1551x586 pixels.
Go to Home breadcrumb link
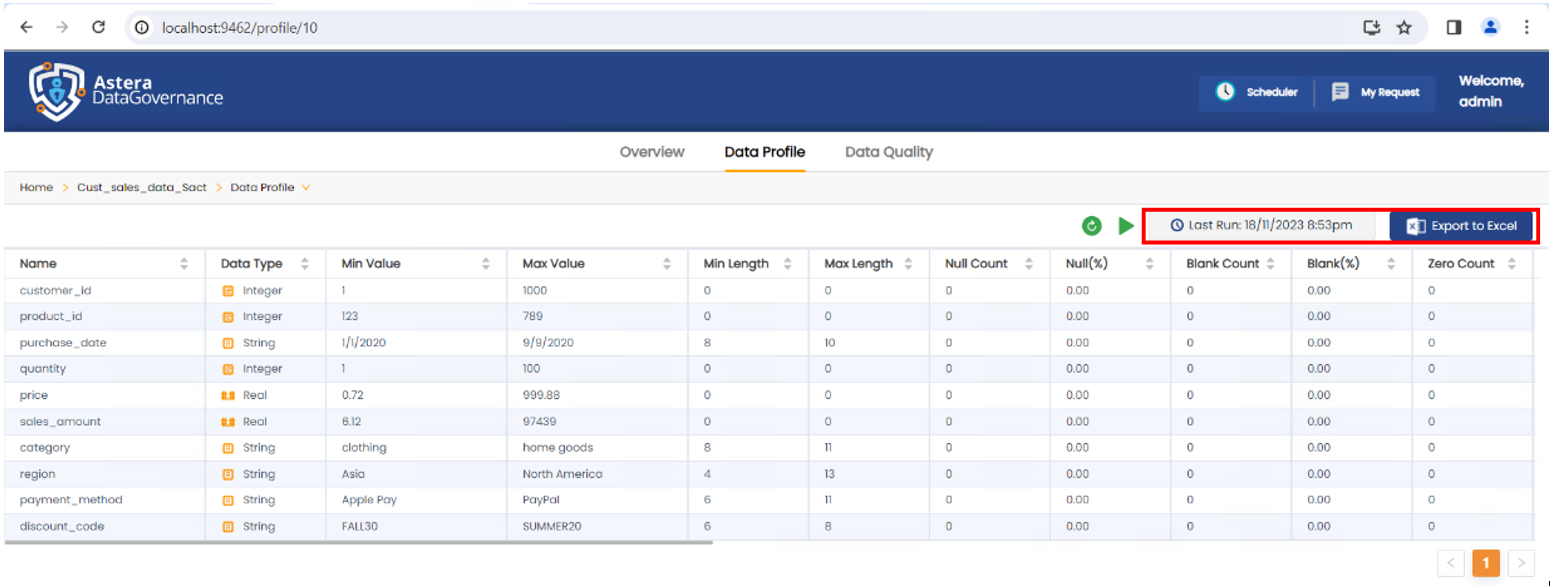36,188
